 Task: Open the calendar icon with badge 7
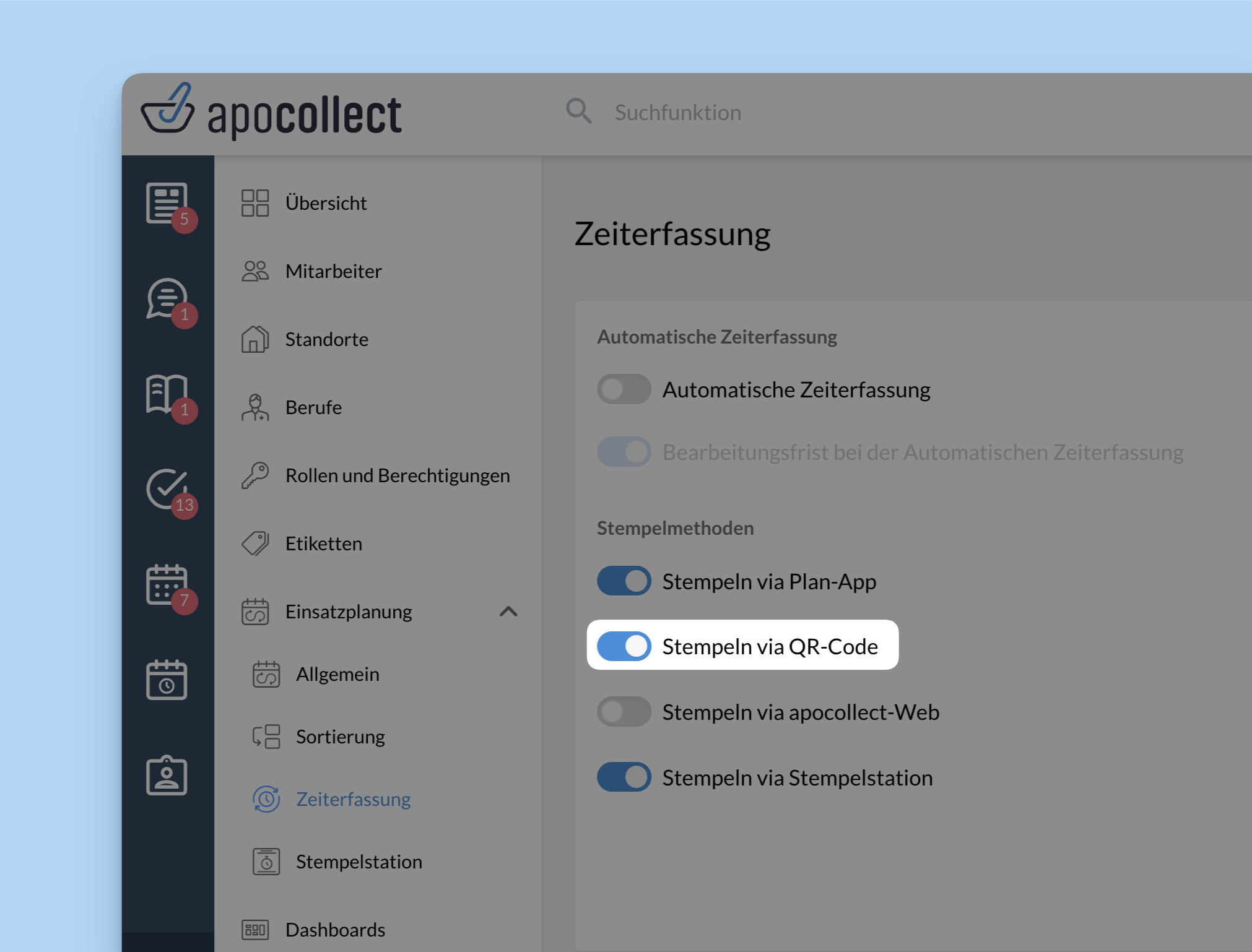point(167,585)
